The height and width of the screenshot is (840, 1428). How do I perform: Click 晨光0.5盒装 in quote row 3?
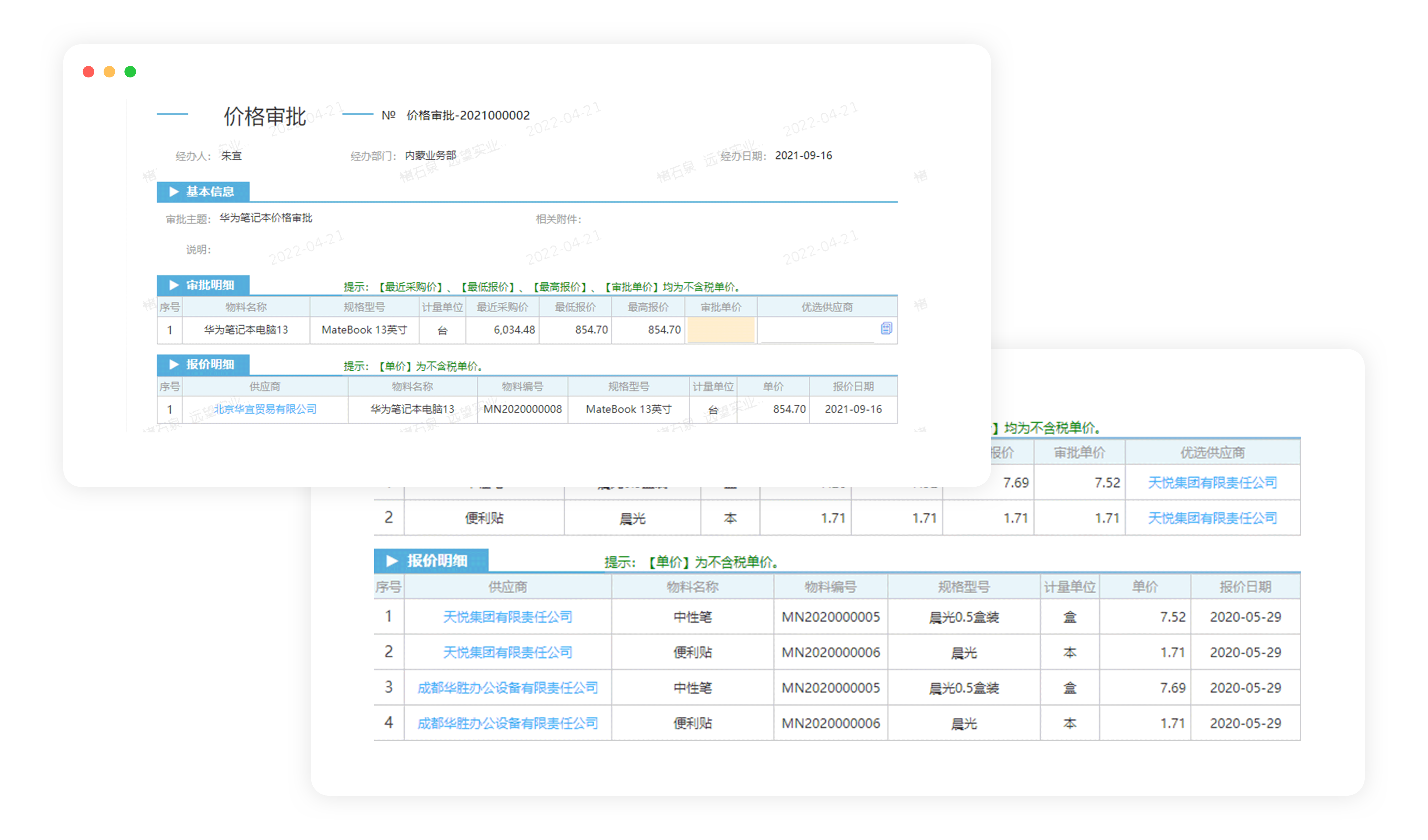pos(964,688)
